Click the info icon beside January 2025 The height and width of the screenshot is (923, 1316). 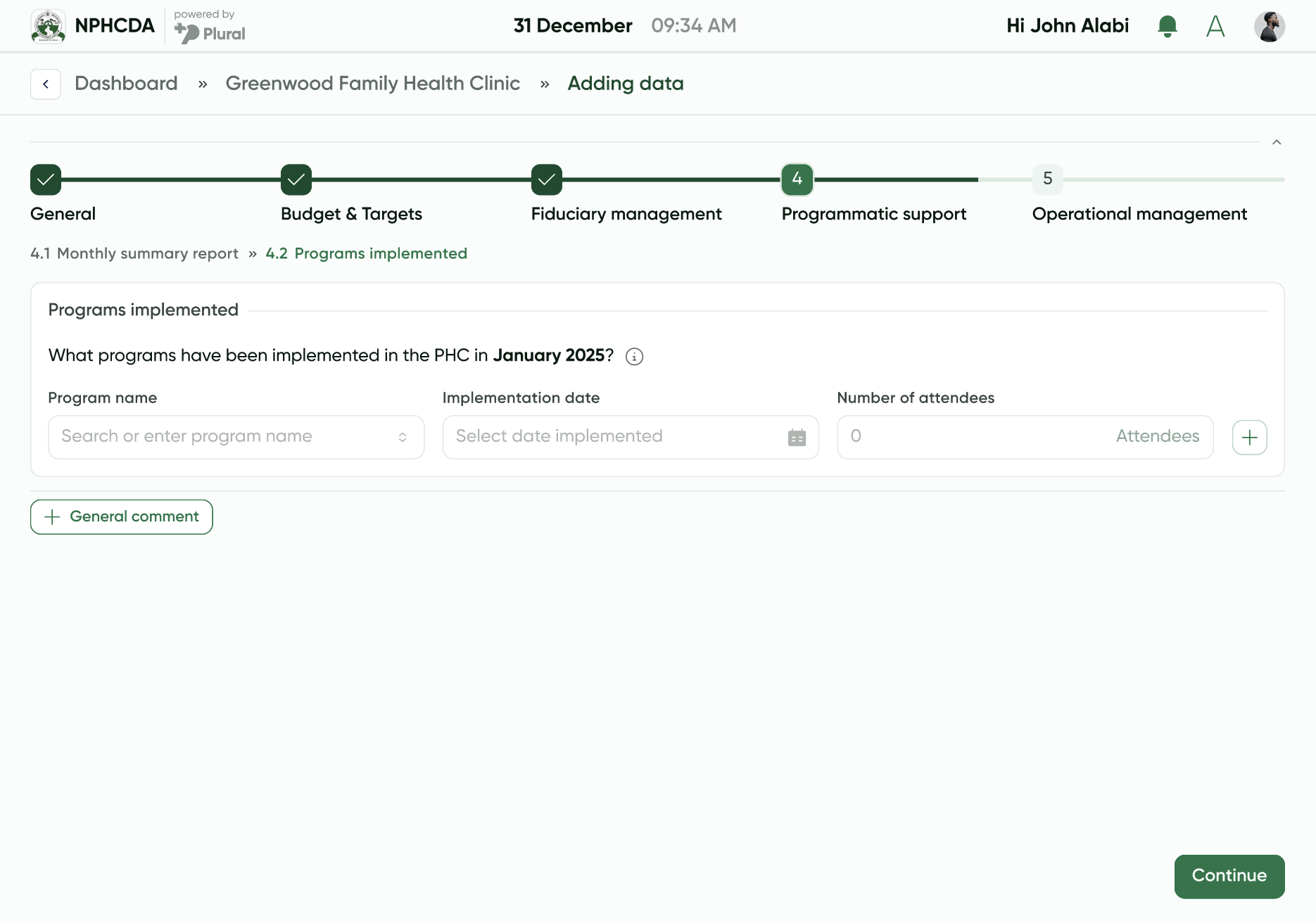[x=634, y=357]
